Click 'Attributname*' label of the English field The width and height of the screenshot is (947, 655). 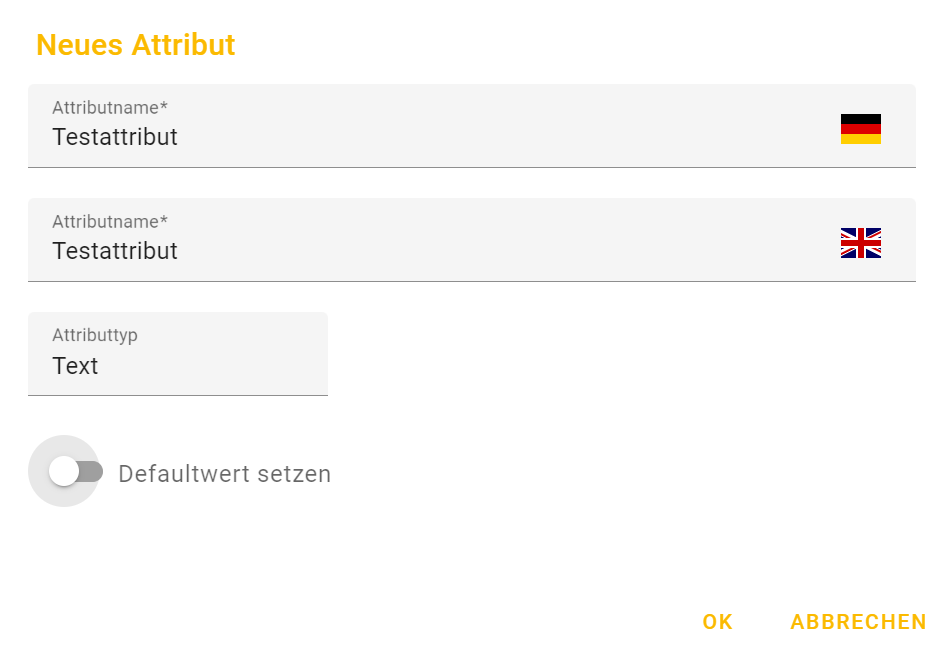(110, 221)
